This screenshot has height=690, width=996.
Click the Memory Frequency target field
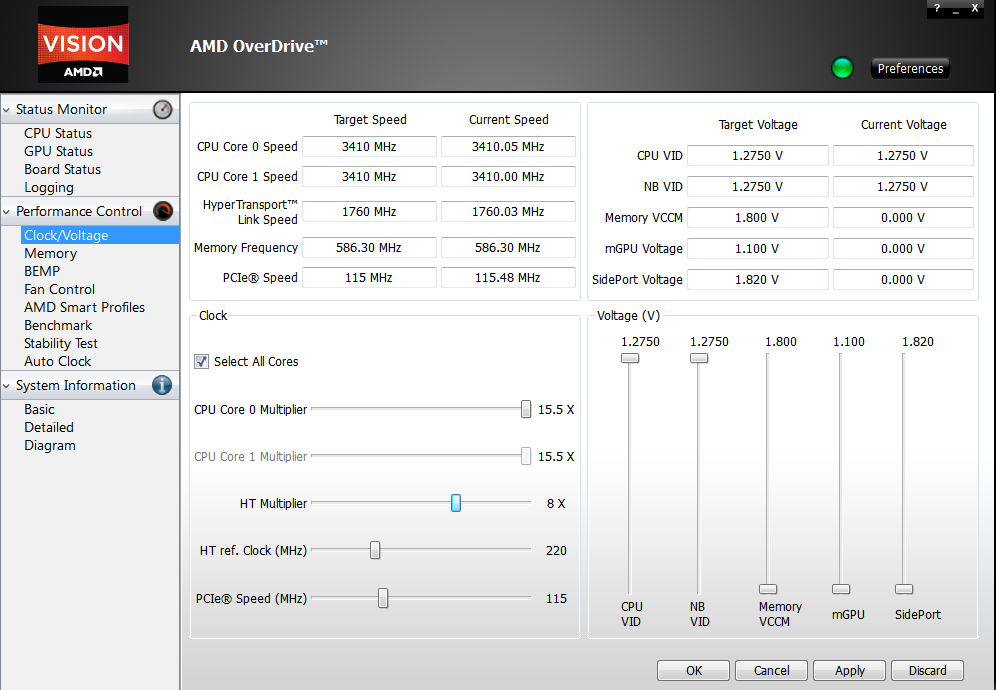point(369,247)
